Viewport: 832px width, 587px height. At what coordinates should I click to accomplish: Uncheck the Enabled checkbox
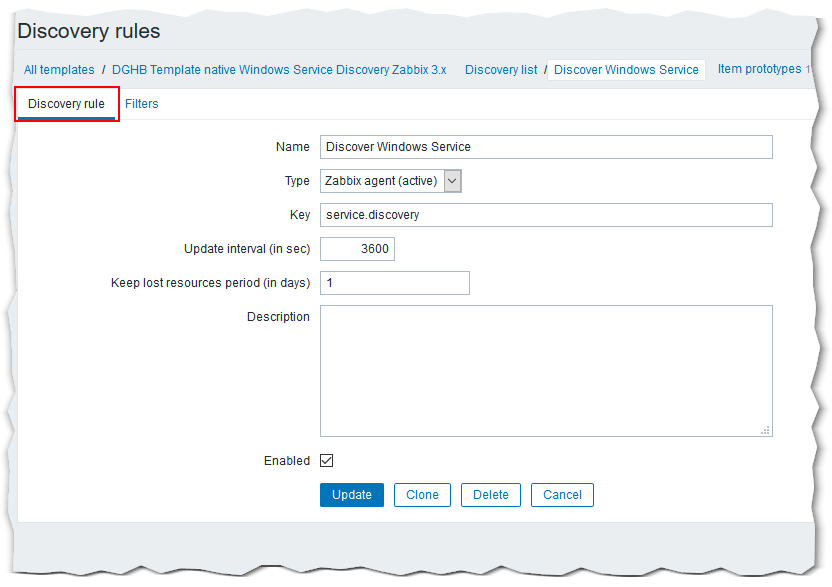click(327, 461)
